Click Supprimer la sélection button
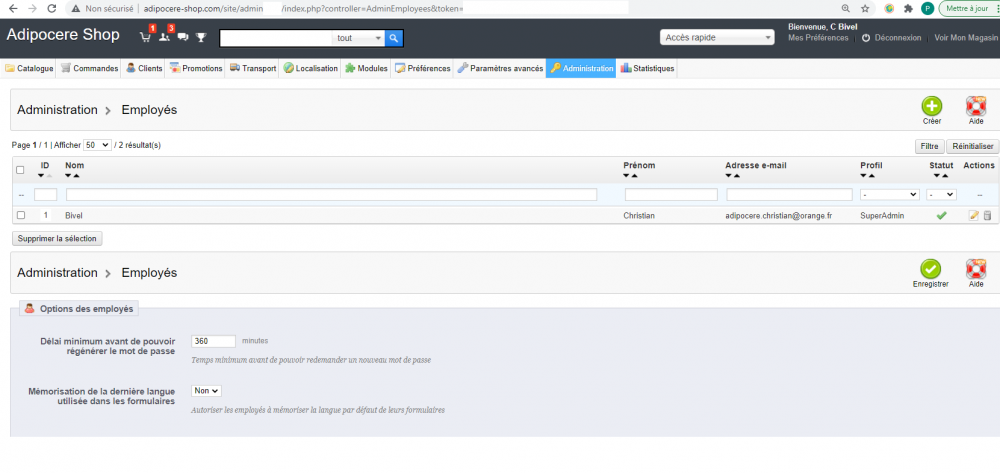The height and width of the screenshot is (473, 1000). coord(57,238)
